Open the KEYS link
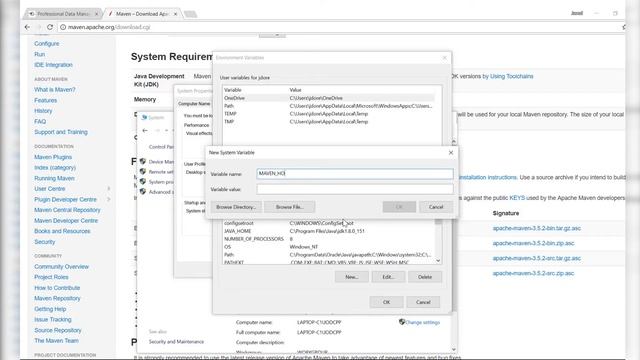The image size is (640, 360). (x=517, y=198)
